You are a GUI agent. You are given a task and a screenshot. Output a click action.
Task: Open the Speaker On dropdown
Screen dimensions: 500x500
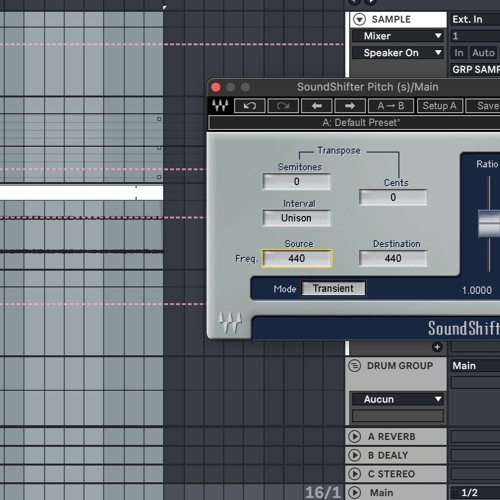398,53
